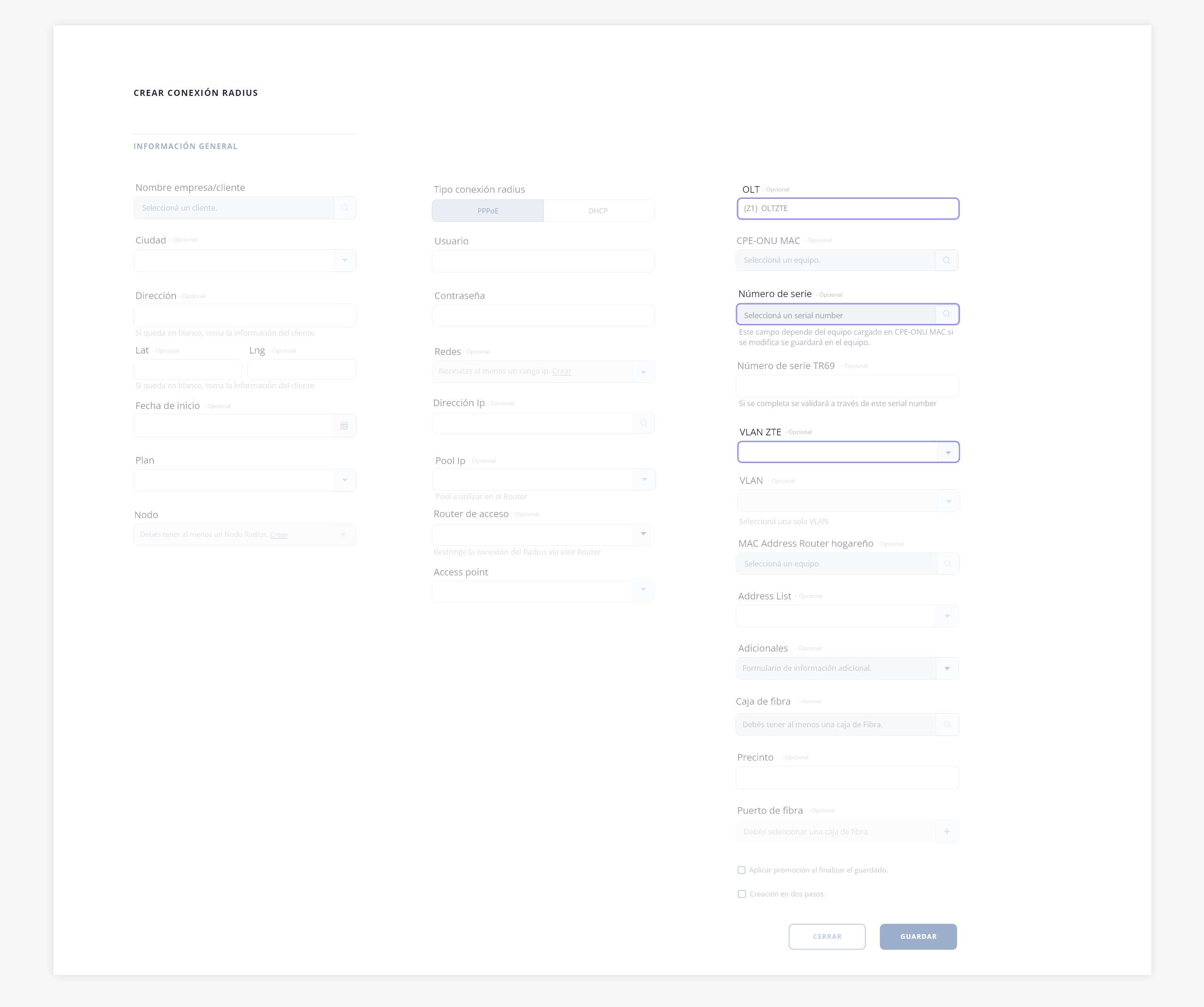
Task: Click search icon in Caja de fibra field
Action: point(947,724)
